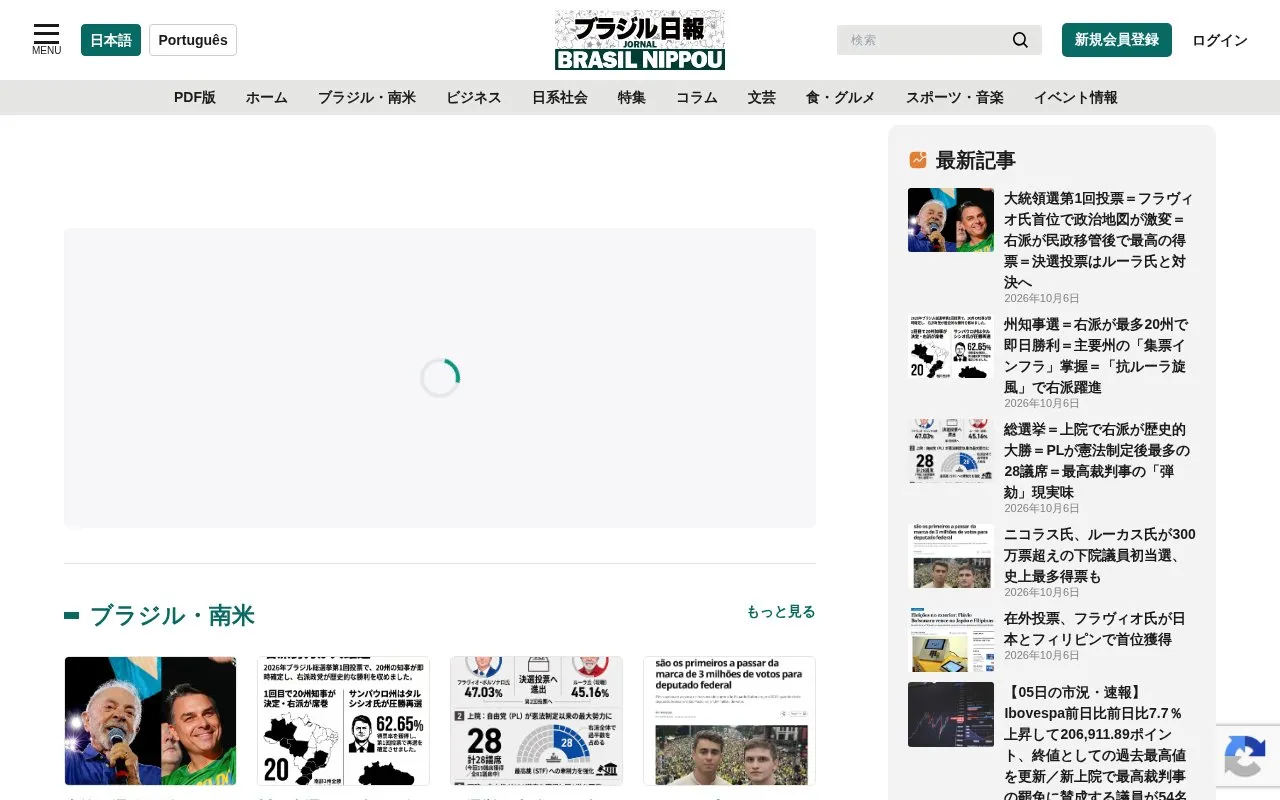Click sidebar thumbnail with 28 seats infographic
1280x800 pixels.
[951, 451]
